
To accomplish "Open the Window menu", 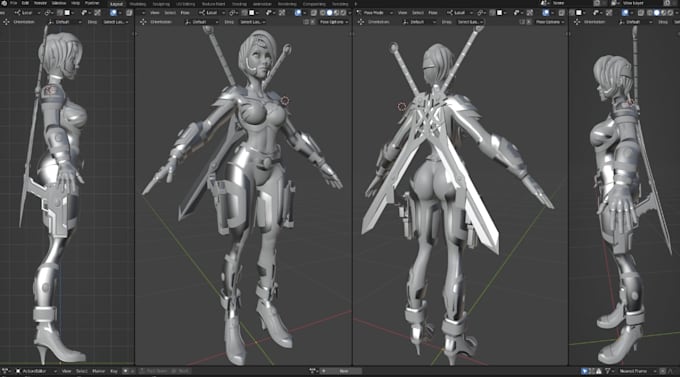I will [x=59, y=3].
